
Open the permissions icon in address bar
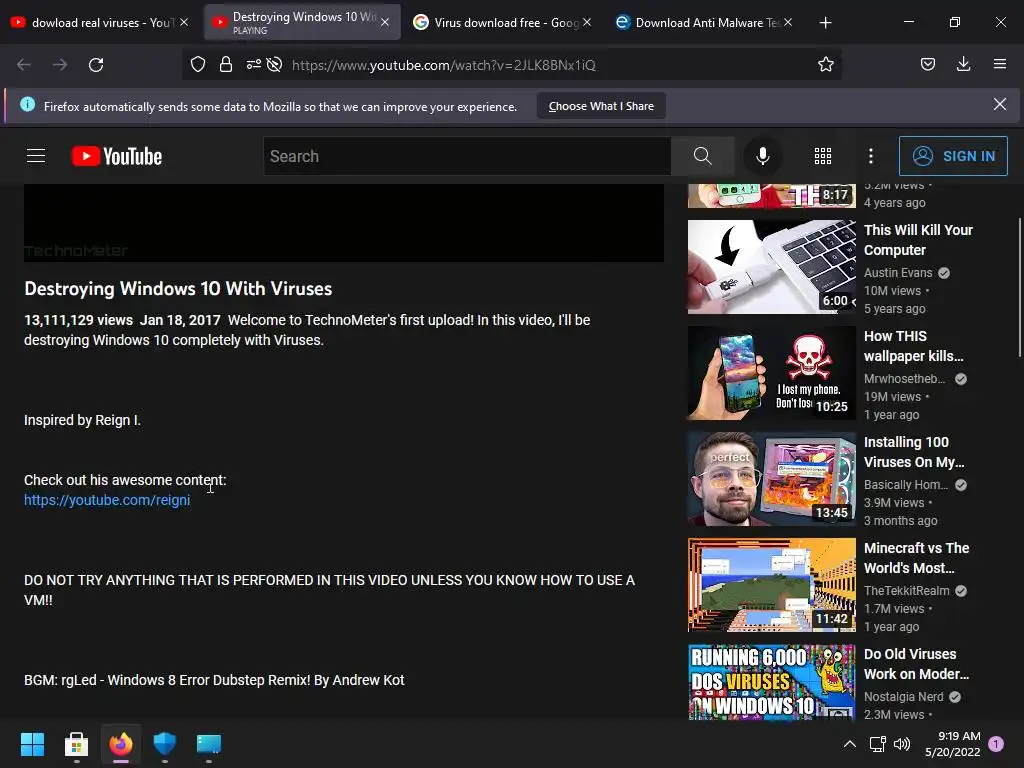[x=253, y=65]
